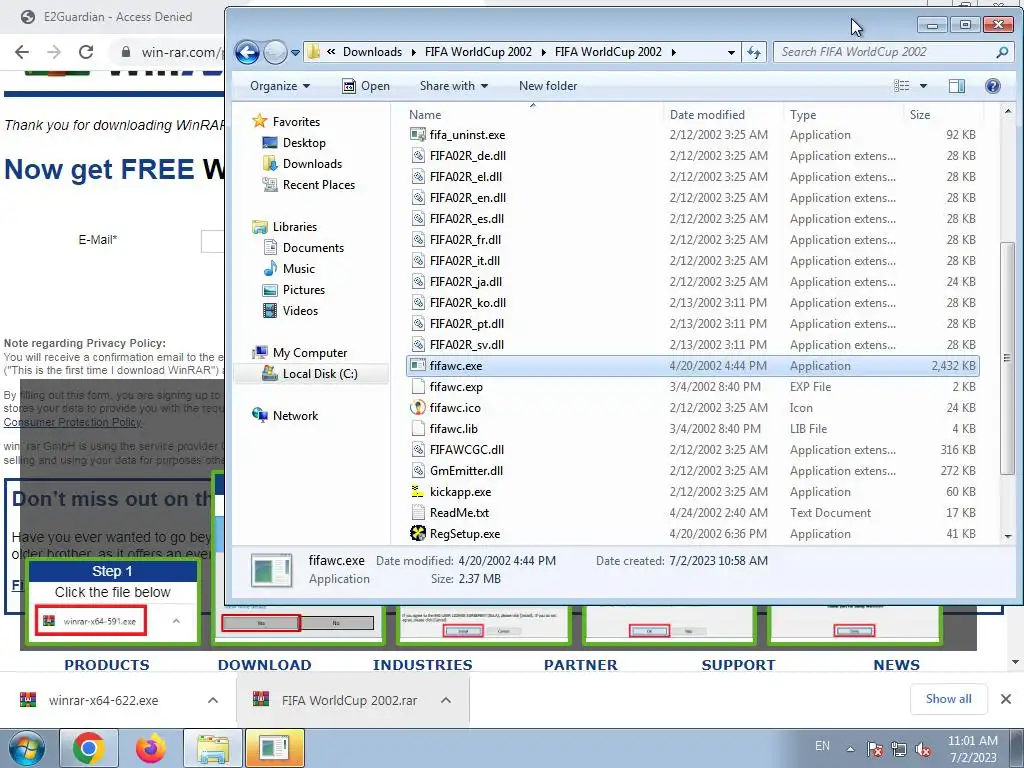Click the Explorer back arrow button
The width and height of the screenshot is (1024, 768).
tap(248, 52)
